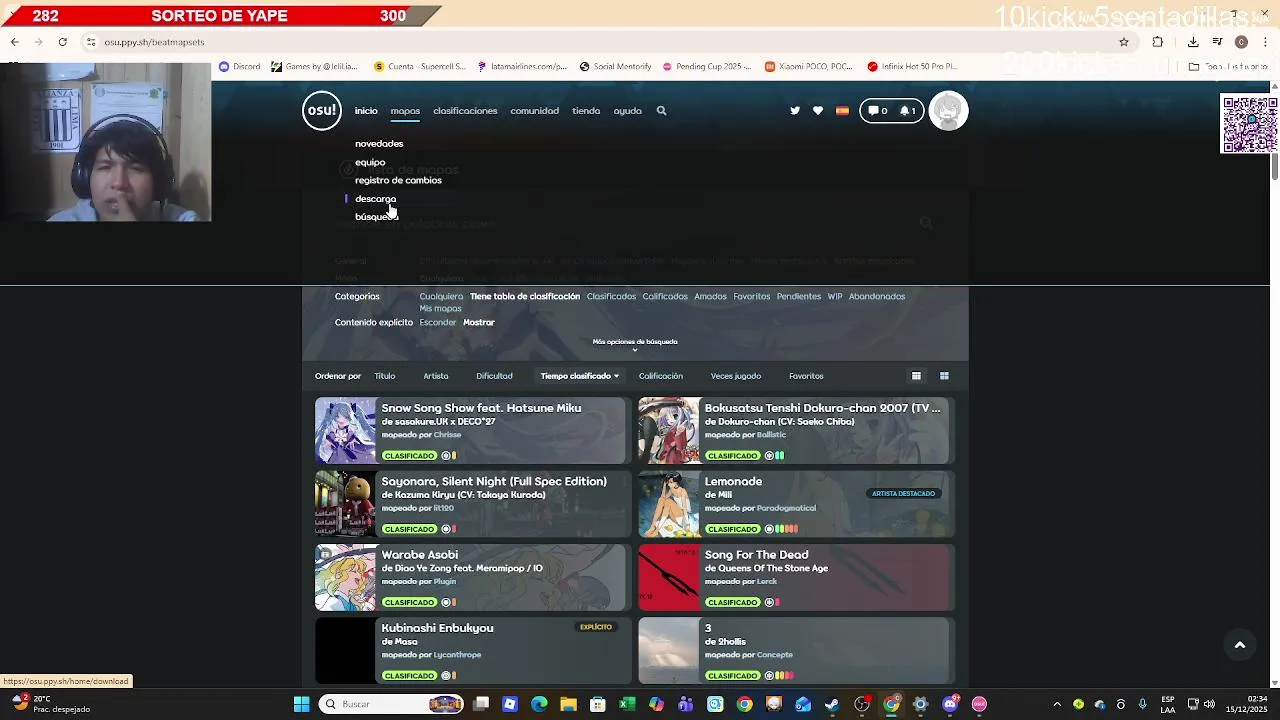The width and height of the screenshot is (1280, 720).
Task: Open the site search magnifier icon
Action: tap(661, 111)
